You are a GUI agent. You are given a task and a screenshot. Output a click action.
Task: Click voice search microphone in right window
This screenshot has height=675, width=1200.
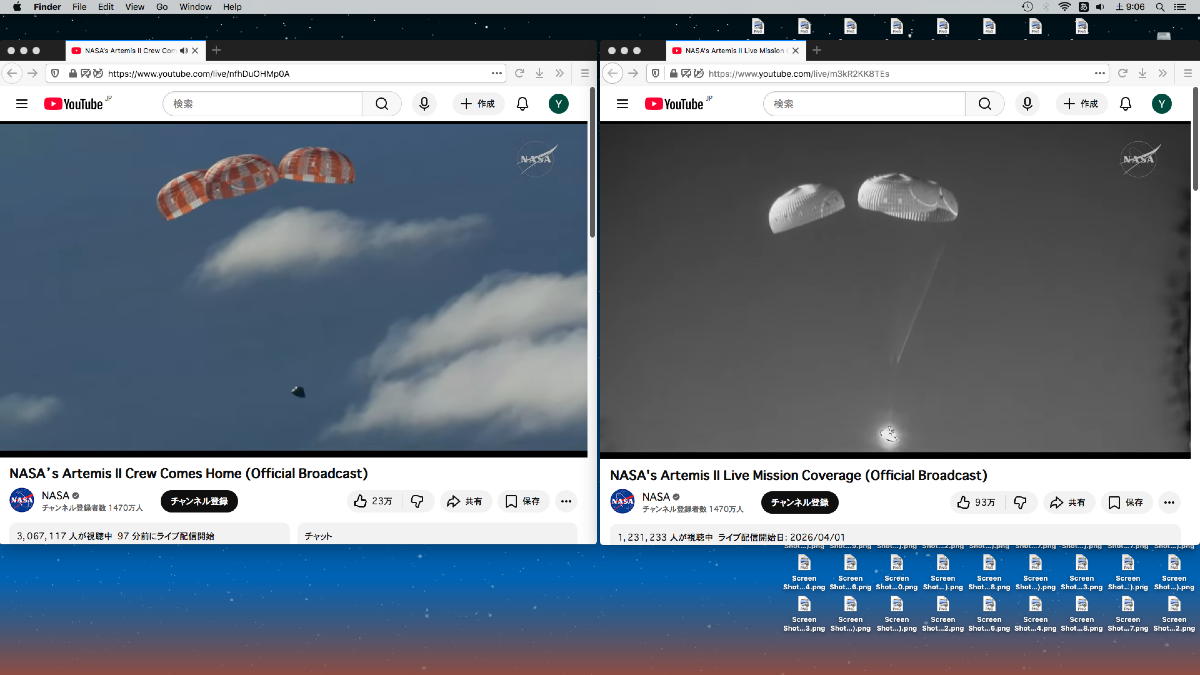(1026, 104)
